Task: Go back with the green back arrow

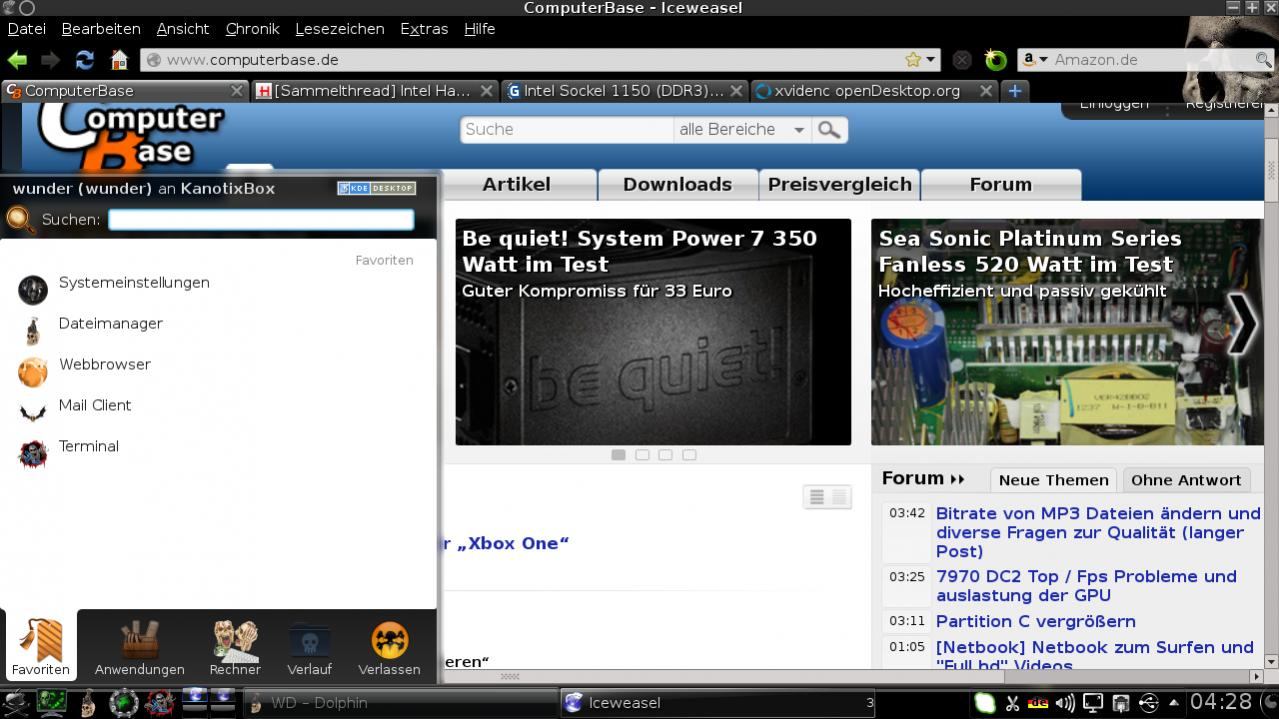Action: point(17,60)
